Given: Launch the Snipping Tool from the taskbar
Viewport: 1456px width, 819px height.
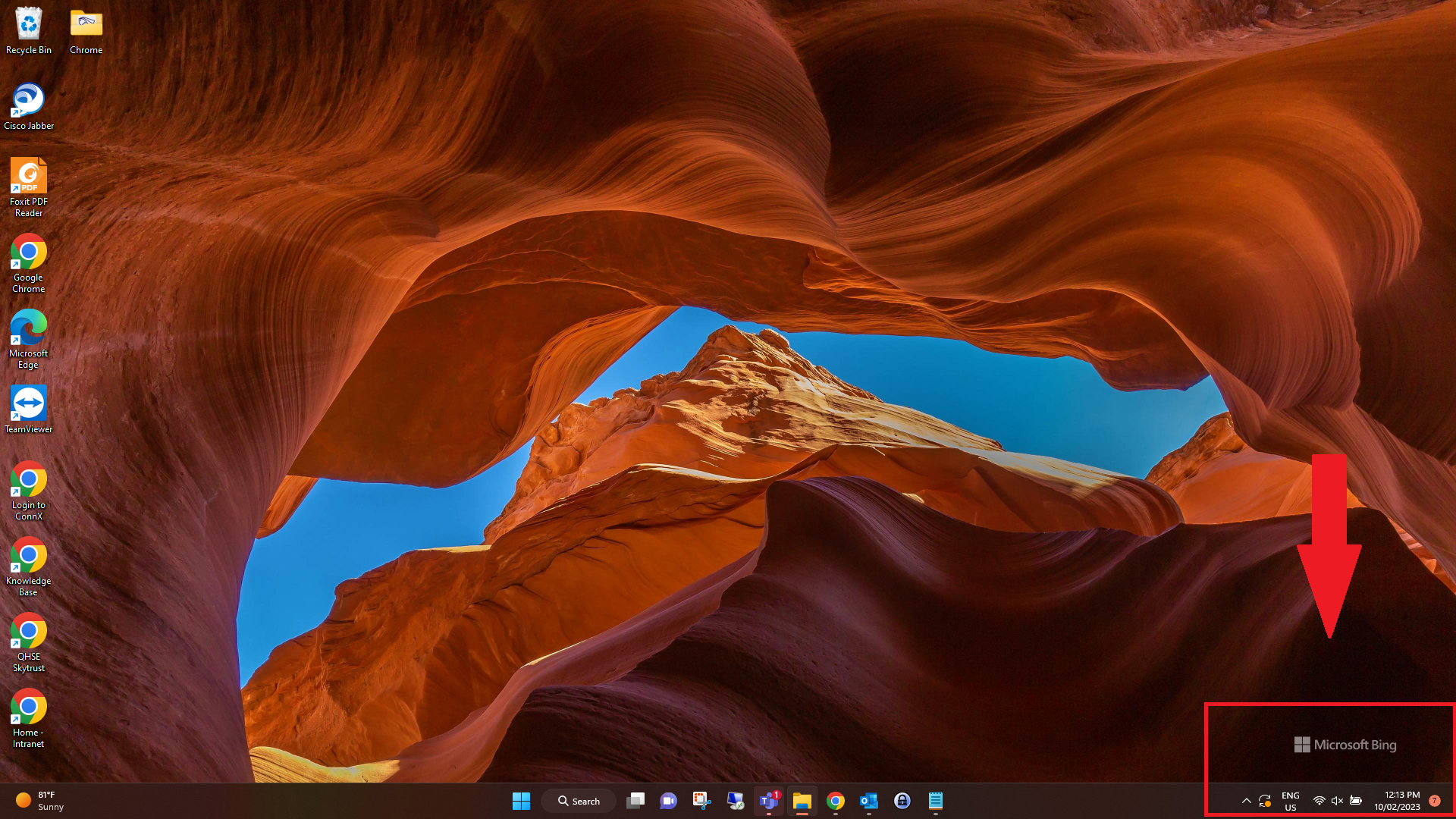Looking at the screenshot, I should (701, 801).
